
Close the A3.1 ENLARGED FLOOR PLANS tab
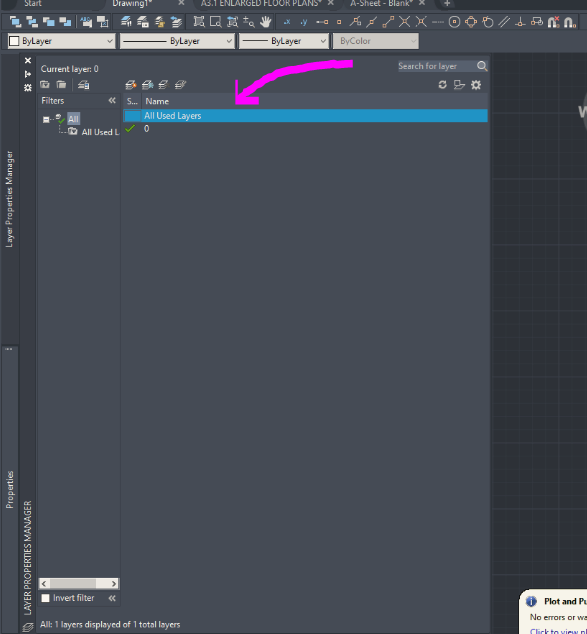(331, 3)
